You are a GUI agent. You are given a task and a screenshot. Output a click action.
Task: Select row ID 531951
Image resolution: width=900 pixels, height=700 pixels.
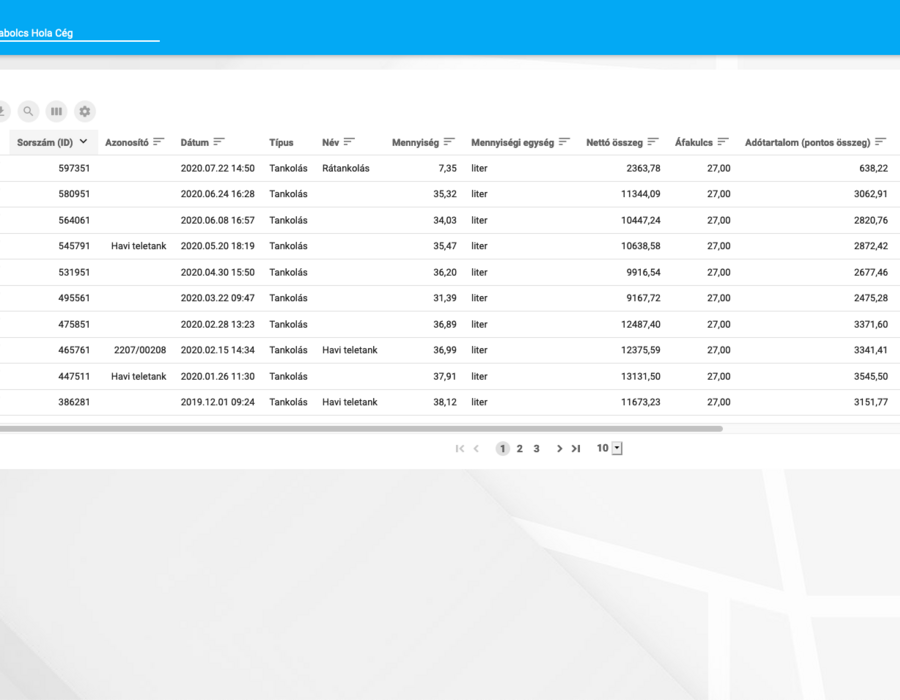coord(74,273)
